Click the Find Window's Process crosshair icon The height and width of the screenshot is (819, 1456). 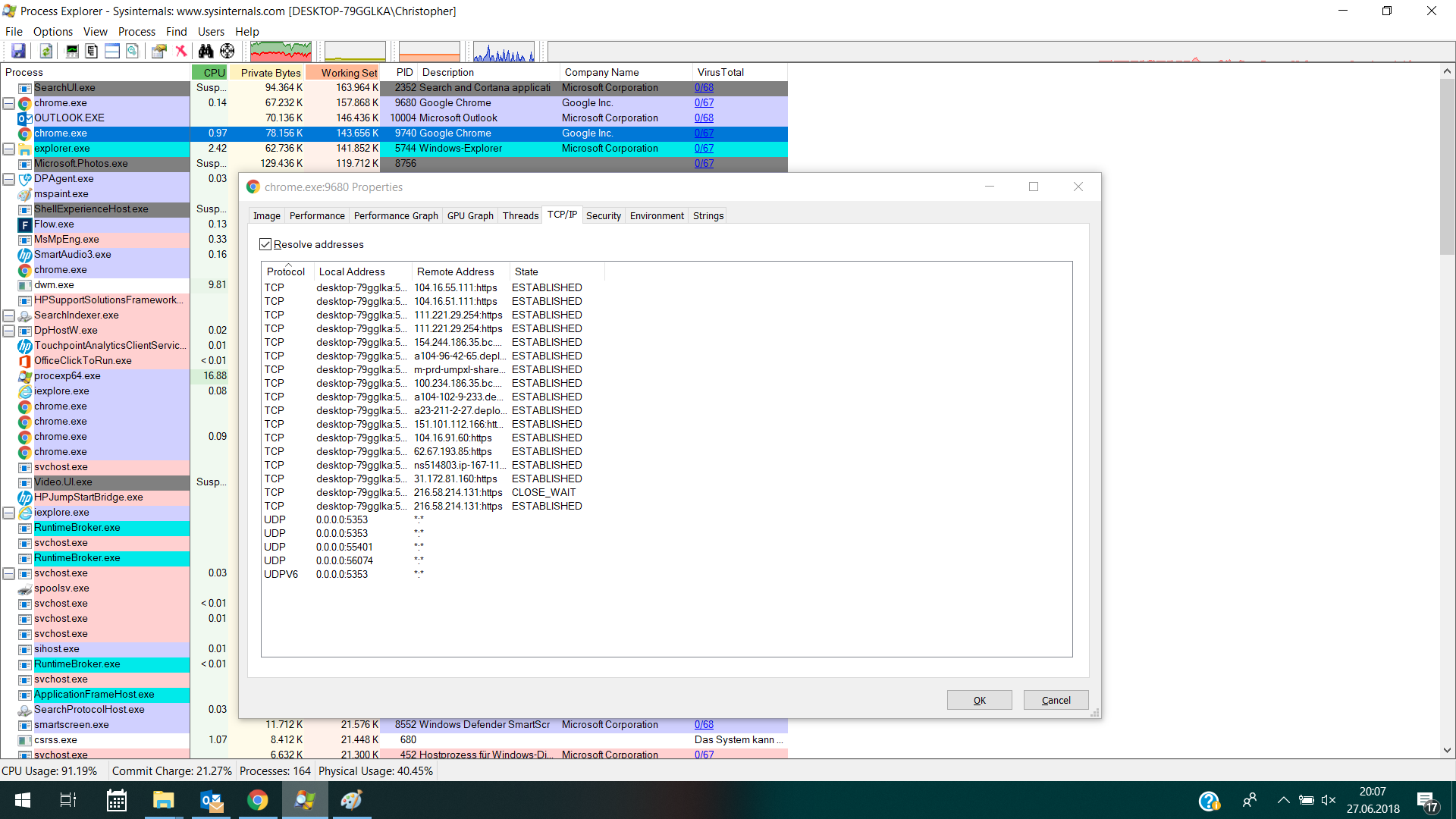[227, 51]
